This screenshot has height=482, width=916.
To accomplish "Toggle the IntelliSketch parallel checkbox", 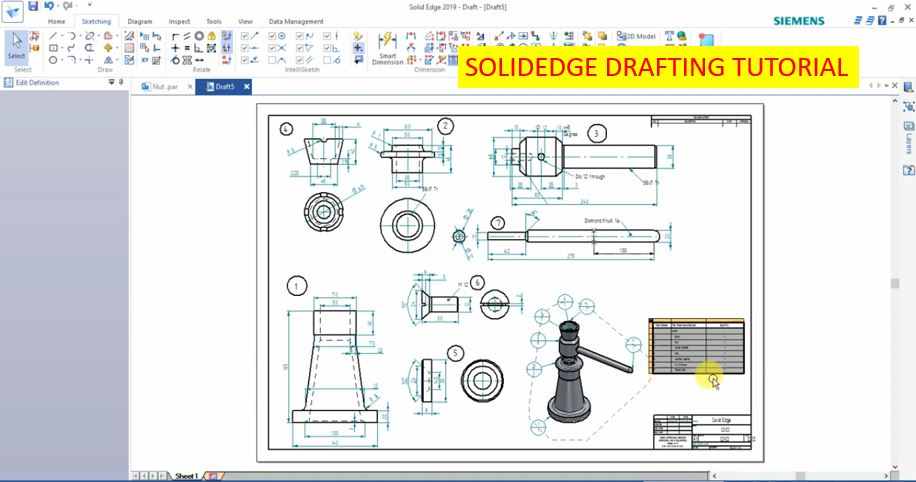I will pyautogui.click(x=300, y=60).
